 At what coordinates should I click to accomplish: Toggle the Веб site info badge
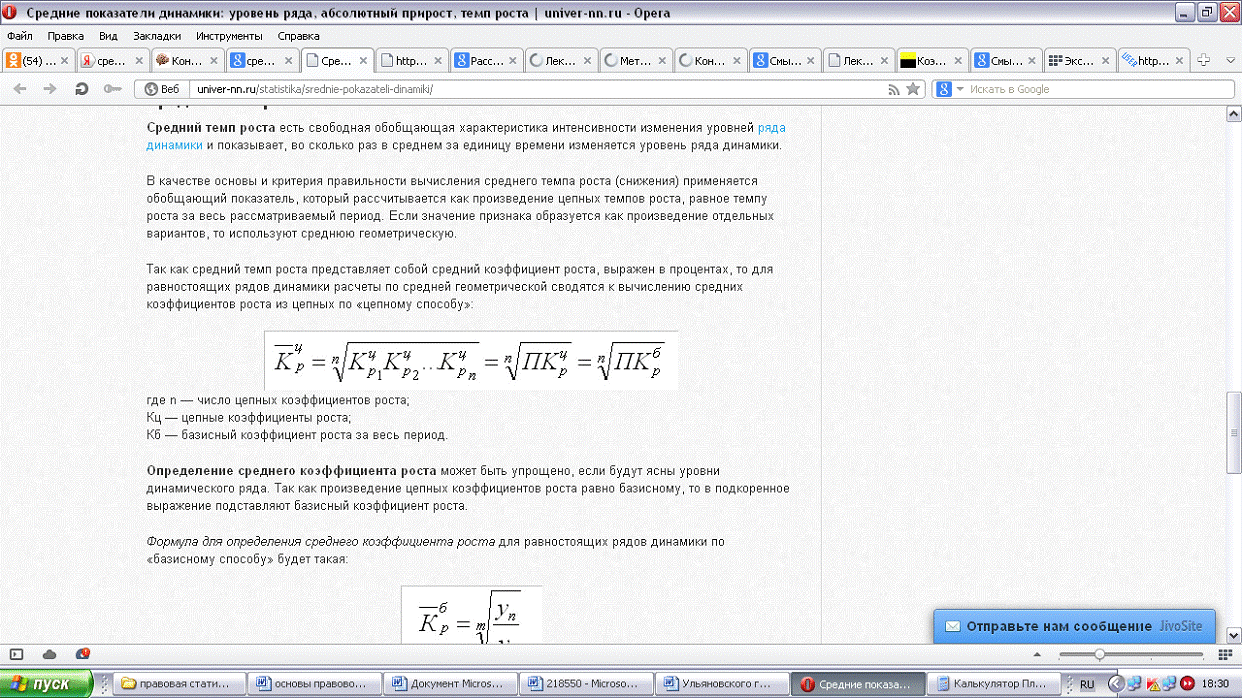(x=162, y=89)
